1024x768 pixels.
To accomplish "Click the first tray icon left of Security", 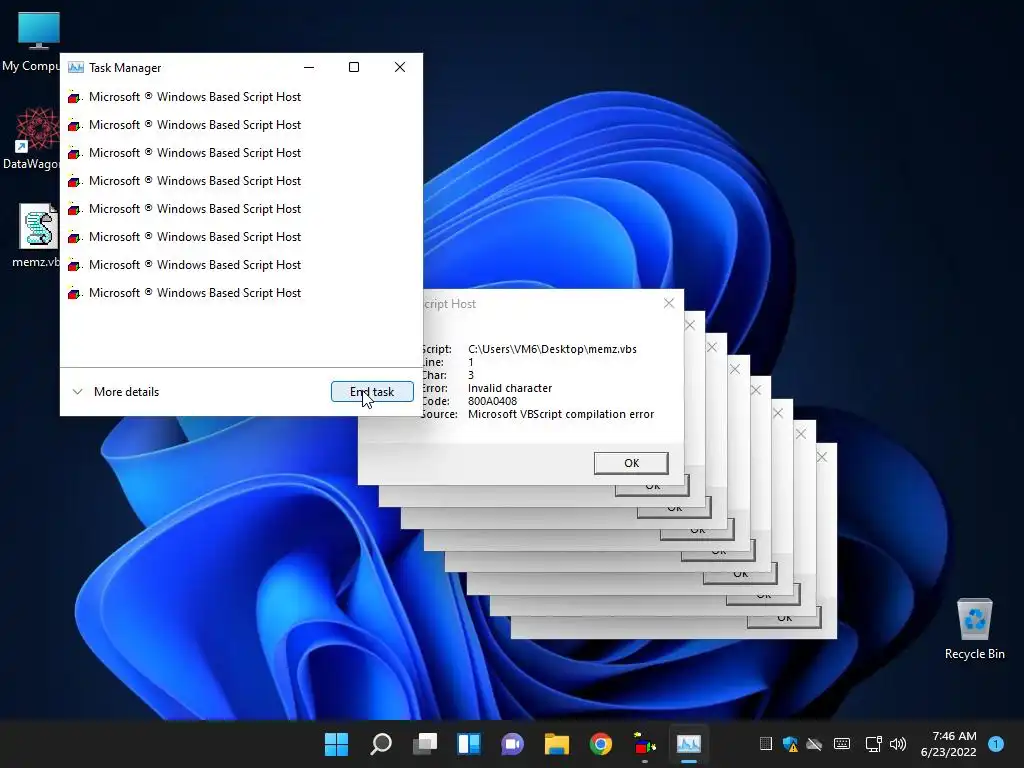I will point(765,744).
